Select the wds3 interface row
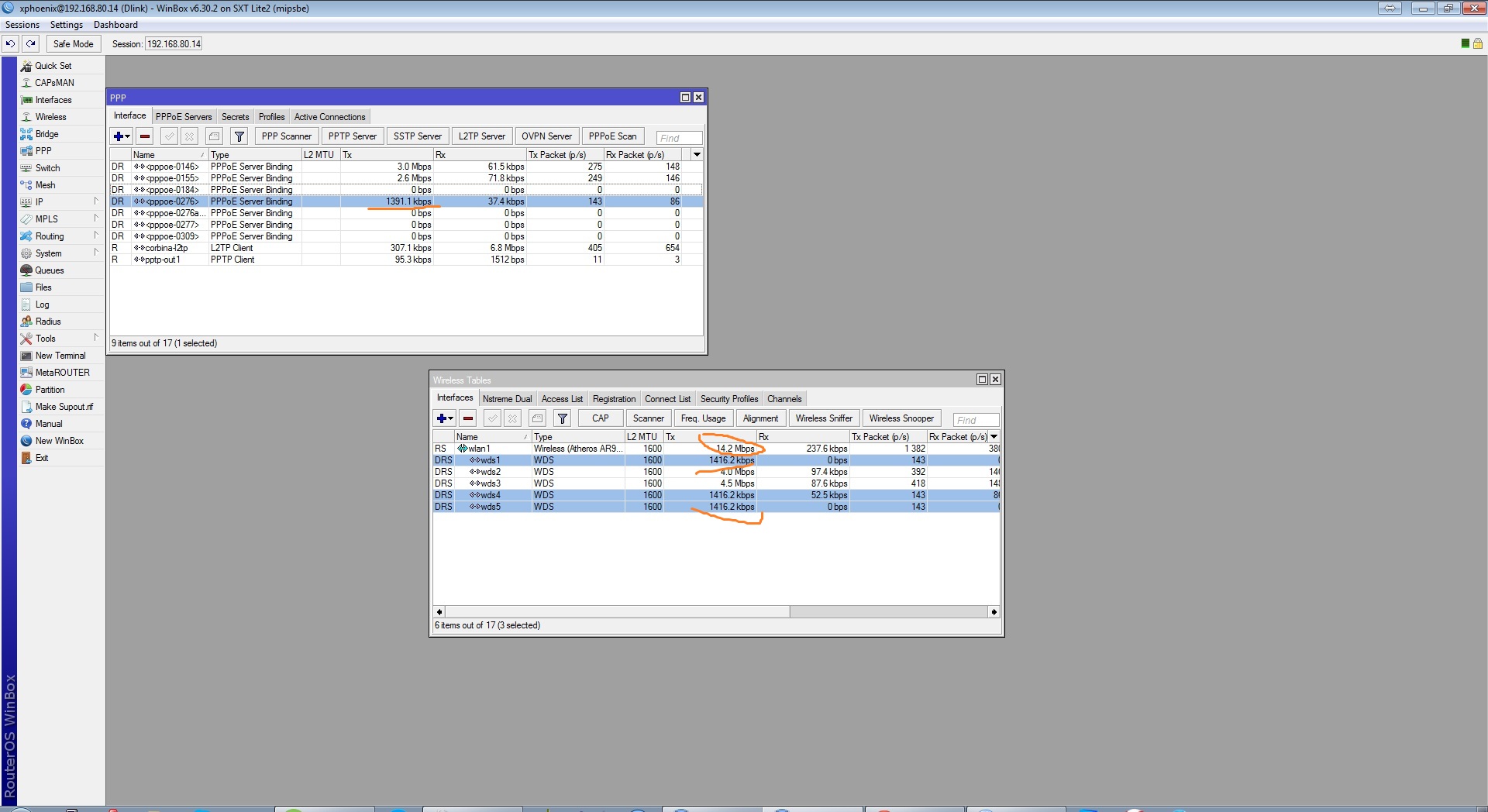The image size is (1488, 812). pyautogui.click(x=716, y=483)
